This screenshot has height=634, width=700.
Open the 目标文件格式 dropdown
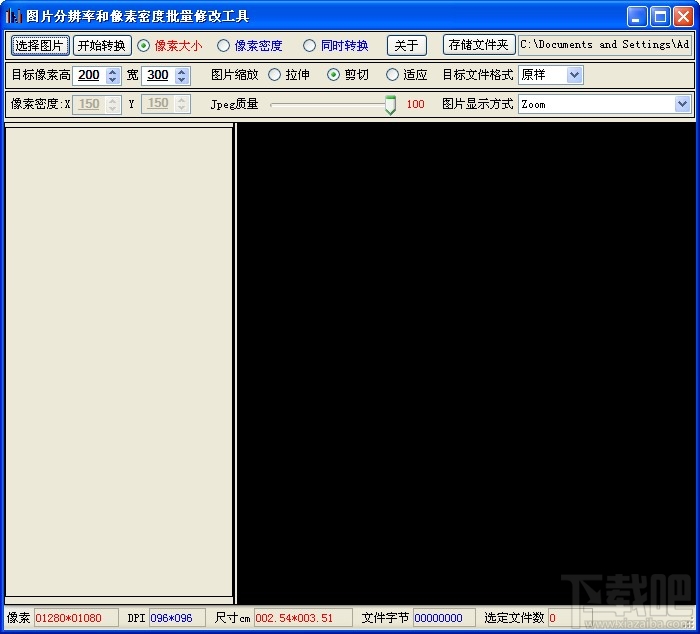(574, 75)
